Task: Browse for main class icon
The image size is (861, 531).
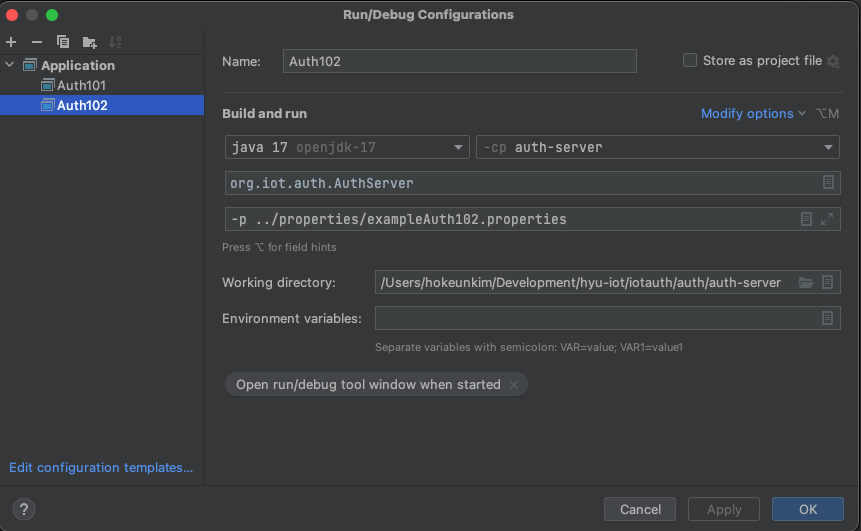Action: 828,182
